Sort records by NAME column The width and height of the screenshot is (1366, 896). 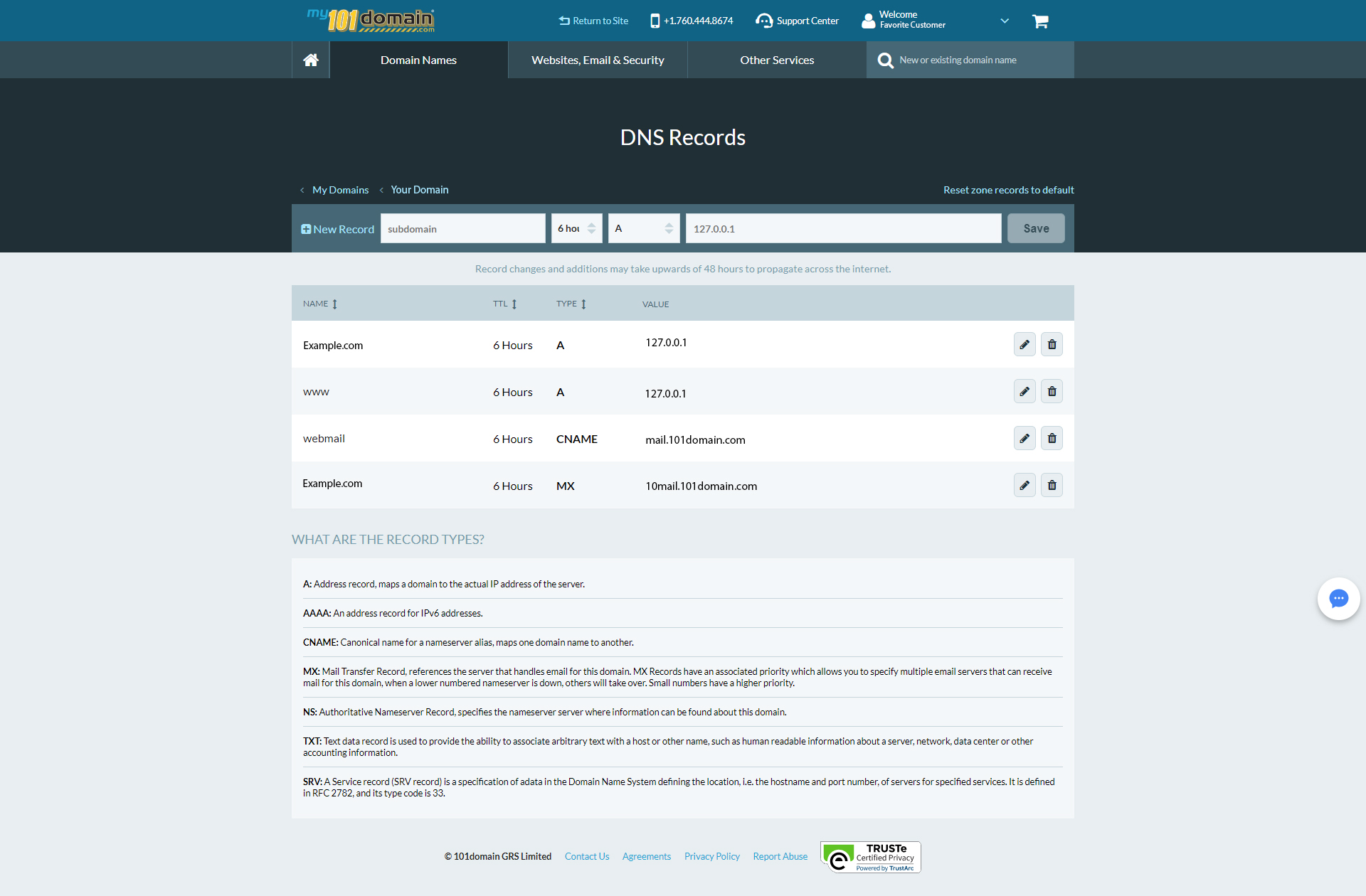coord(320,304)
